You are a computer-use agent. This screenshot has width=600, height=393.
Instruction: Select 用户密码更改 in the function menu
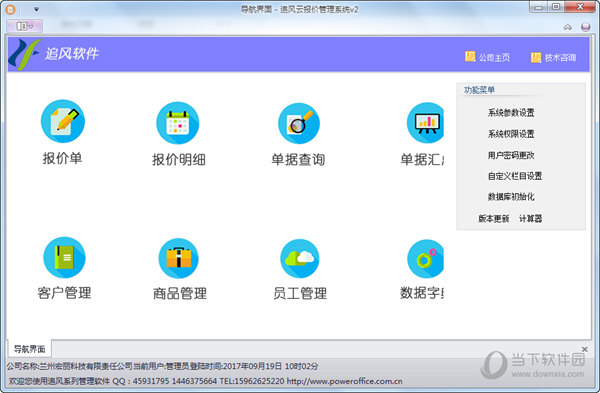pos(511,155)
